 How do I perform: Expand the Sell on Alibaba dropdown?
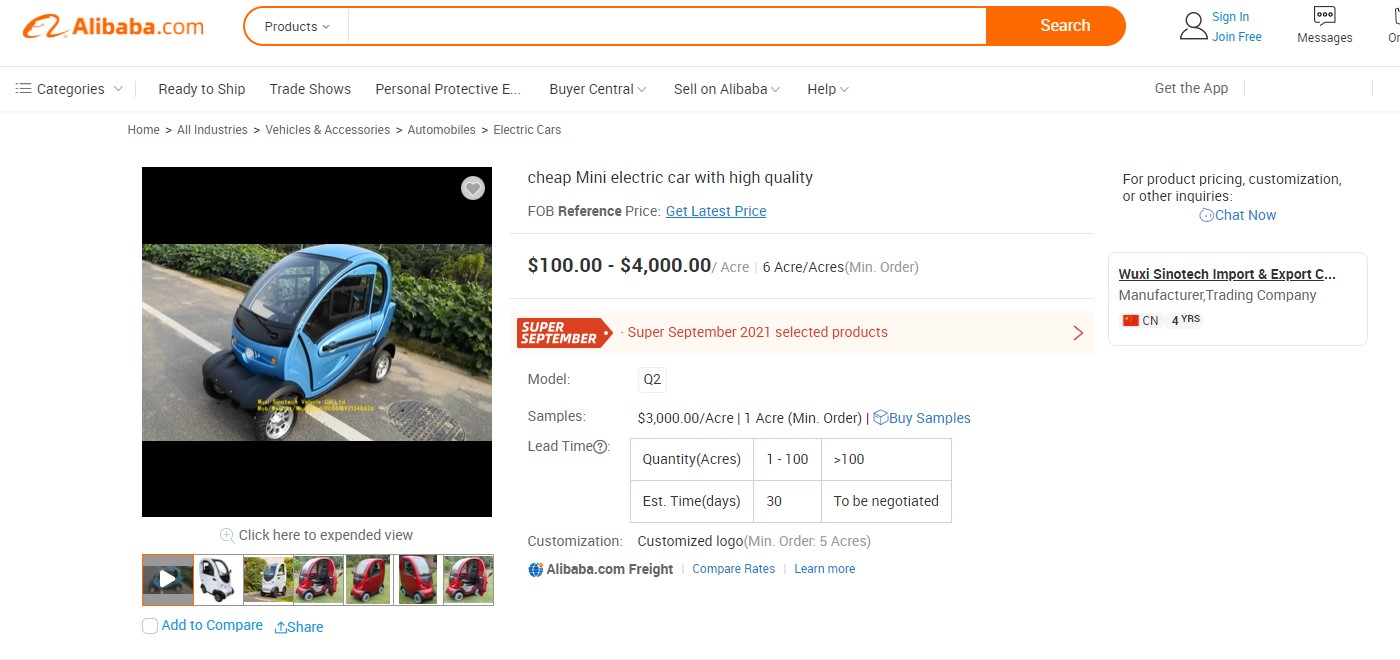726,89
